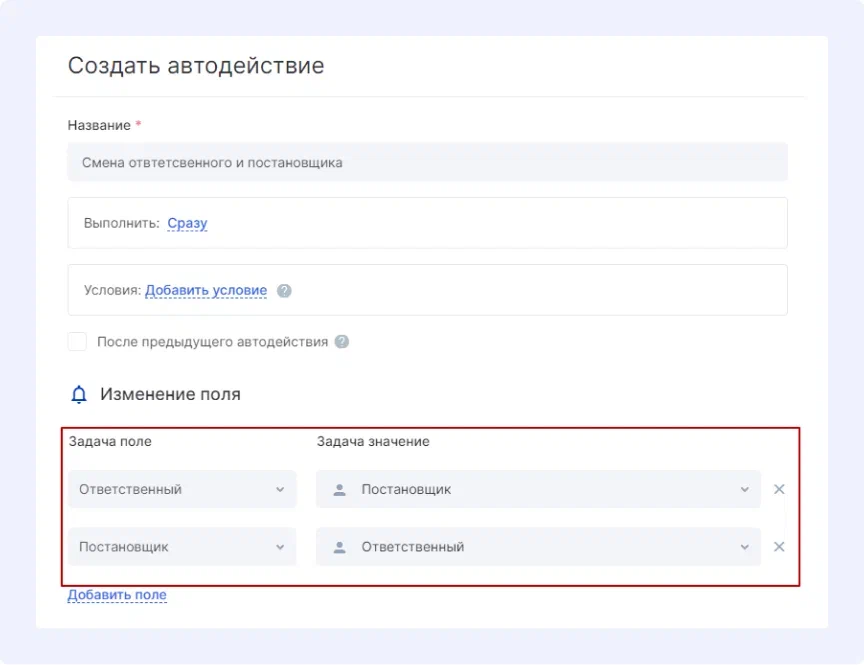Delete the Постановщик row using its X icon
This screenshot has height=665, width=864.
779,547
